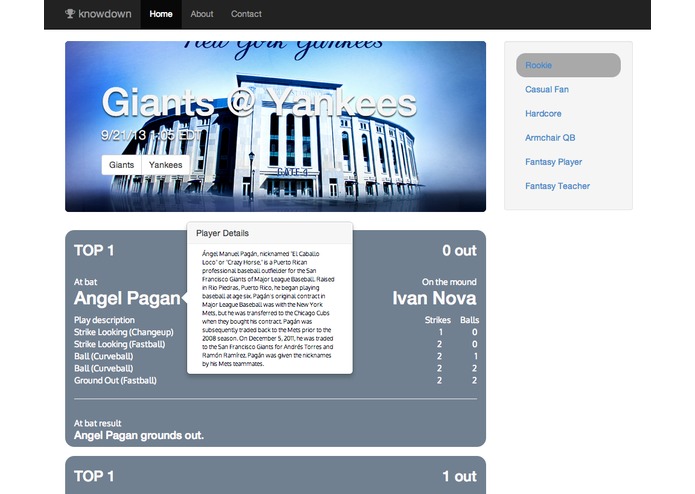Choose Fantasy Player option
This screenshot has width=695, height=494.
pyautogui.click(x=553, y=162)
